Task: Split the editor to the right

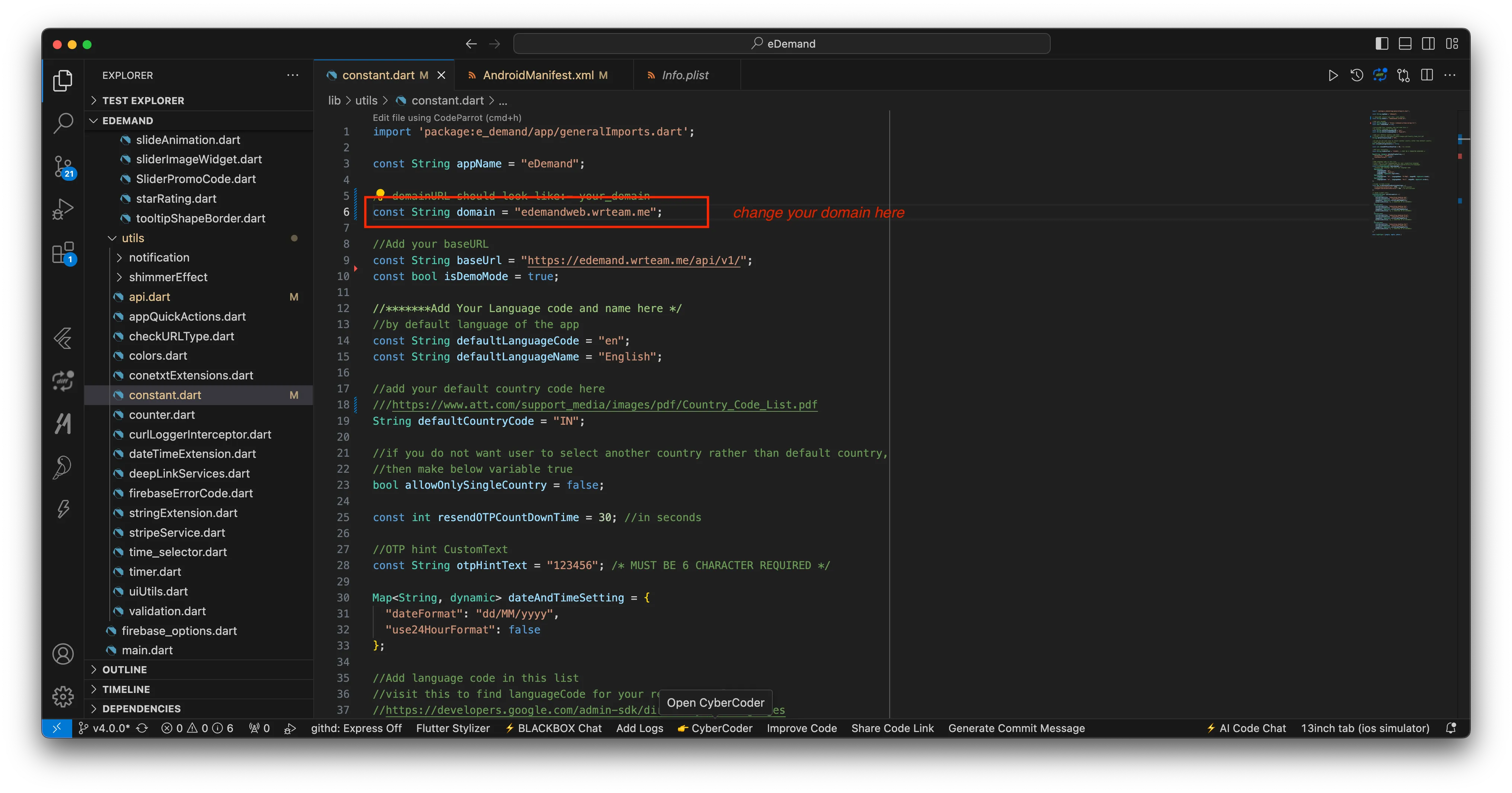Action: coord(1427,75)
